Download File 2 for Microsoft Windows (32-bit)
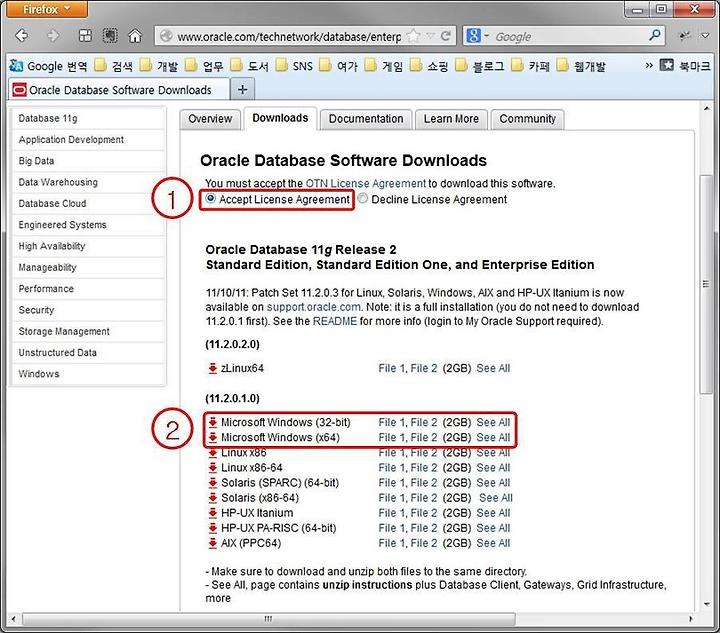 pos(423,422)
